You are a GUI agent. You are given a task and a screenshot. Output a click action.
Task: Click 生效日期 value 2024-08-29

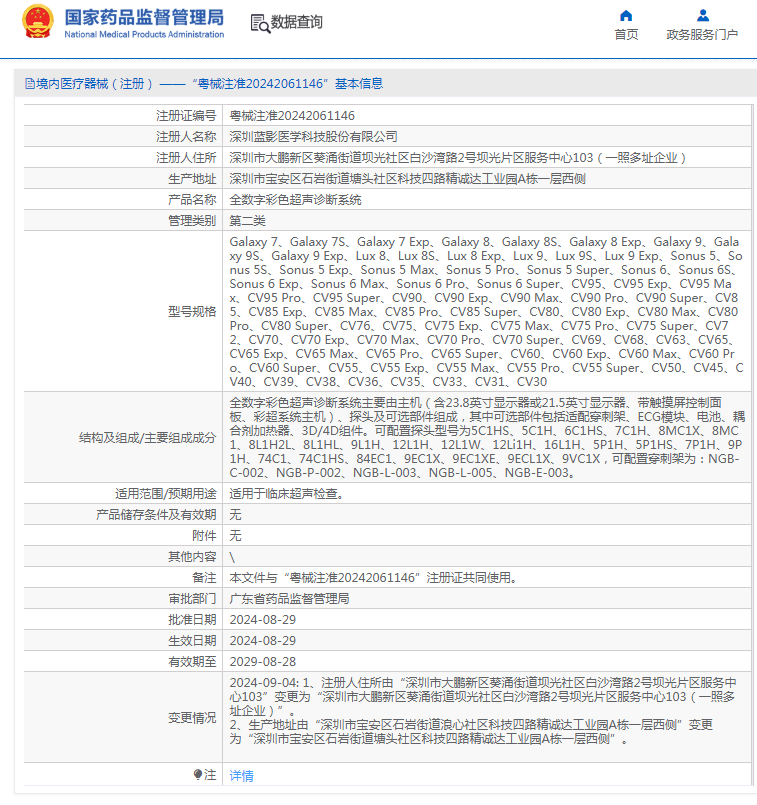tap(263, 641)
